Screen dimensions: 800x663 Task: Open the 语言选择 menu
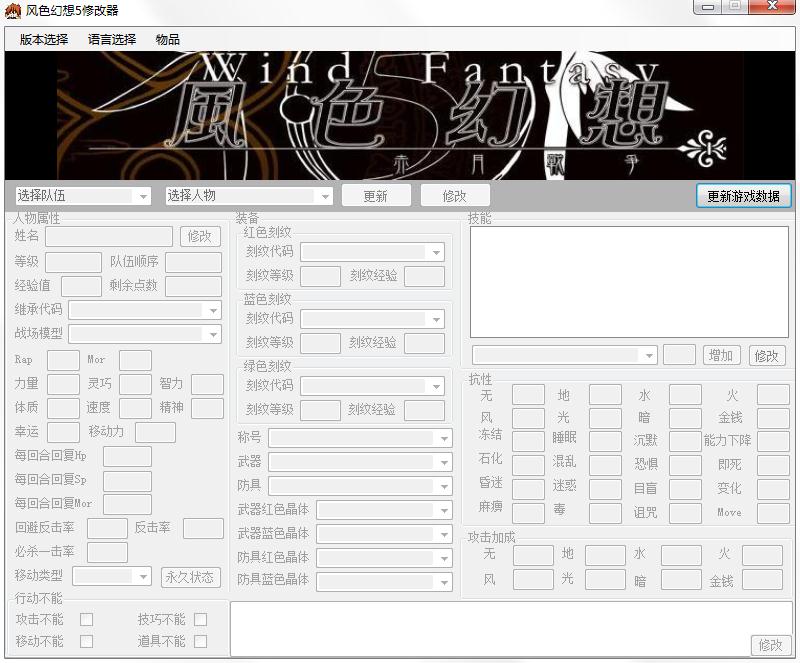(112, 40)
